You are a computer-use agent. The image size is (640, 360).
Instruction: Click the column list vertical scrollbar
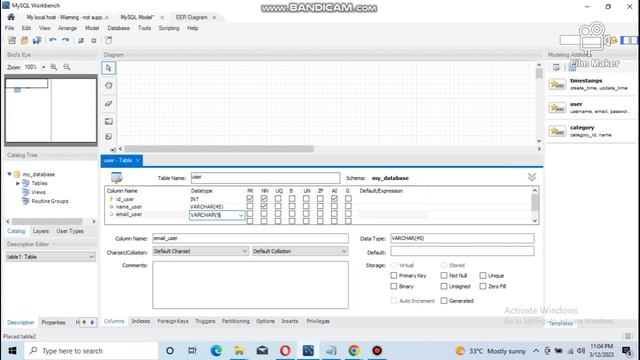pos(535,202)
